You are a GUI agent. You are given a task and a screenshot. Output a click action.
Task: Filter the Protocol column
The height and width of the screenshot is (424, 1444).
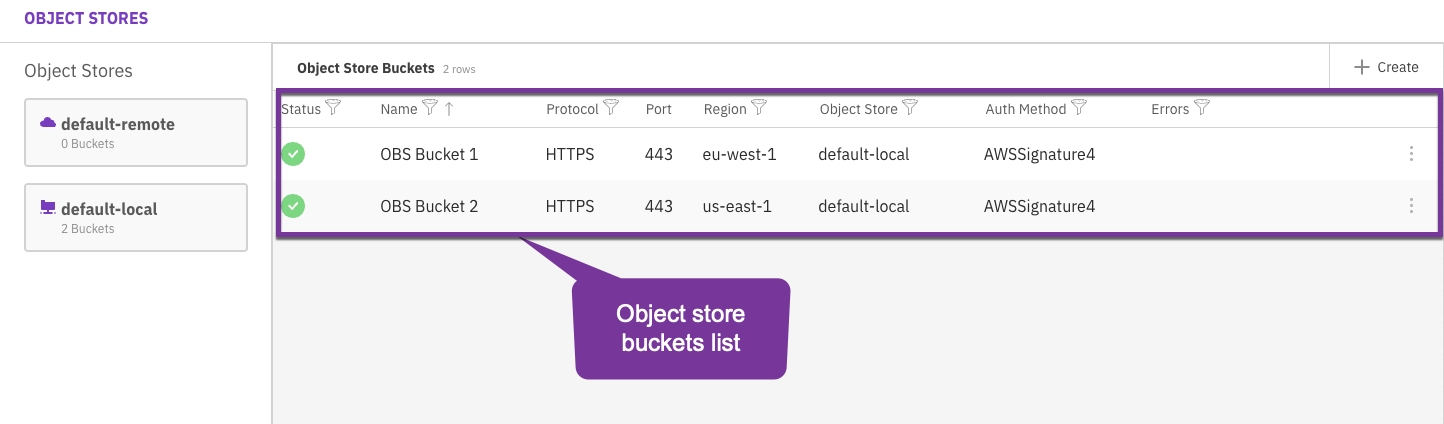611,108
